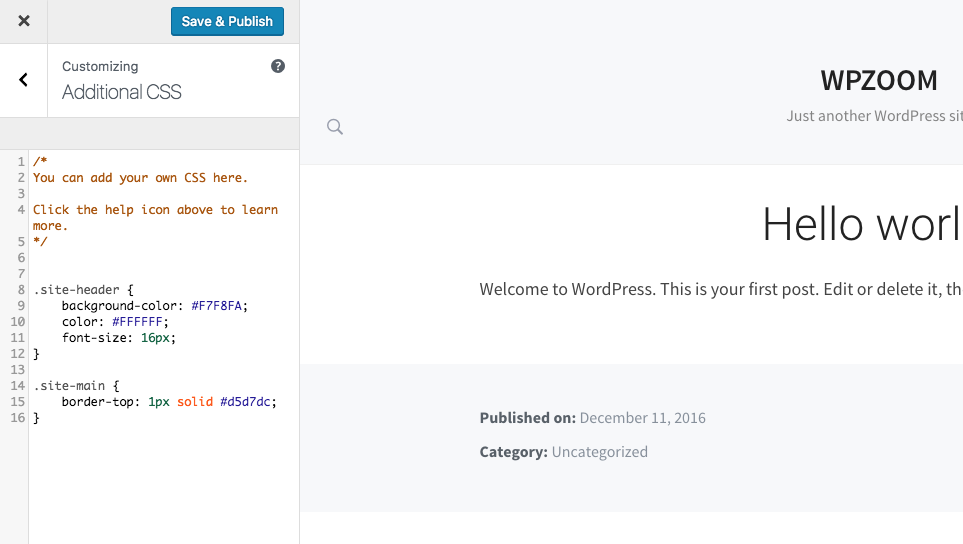
Task: Click the #F7F8FA background-color value
Action: pyautogui.click(x=216, y=306)
